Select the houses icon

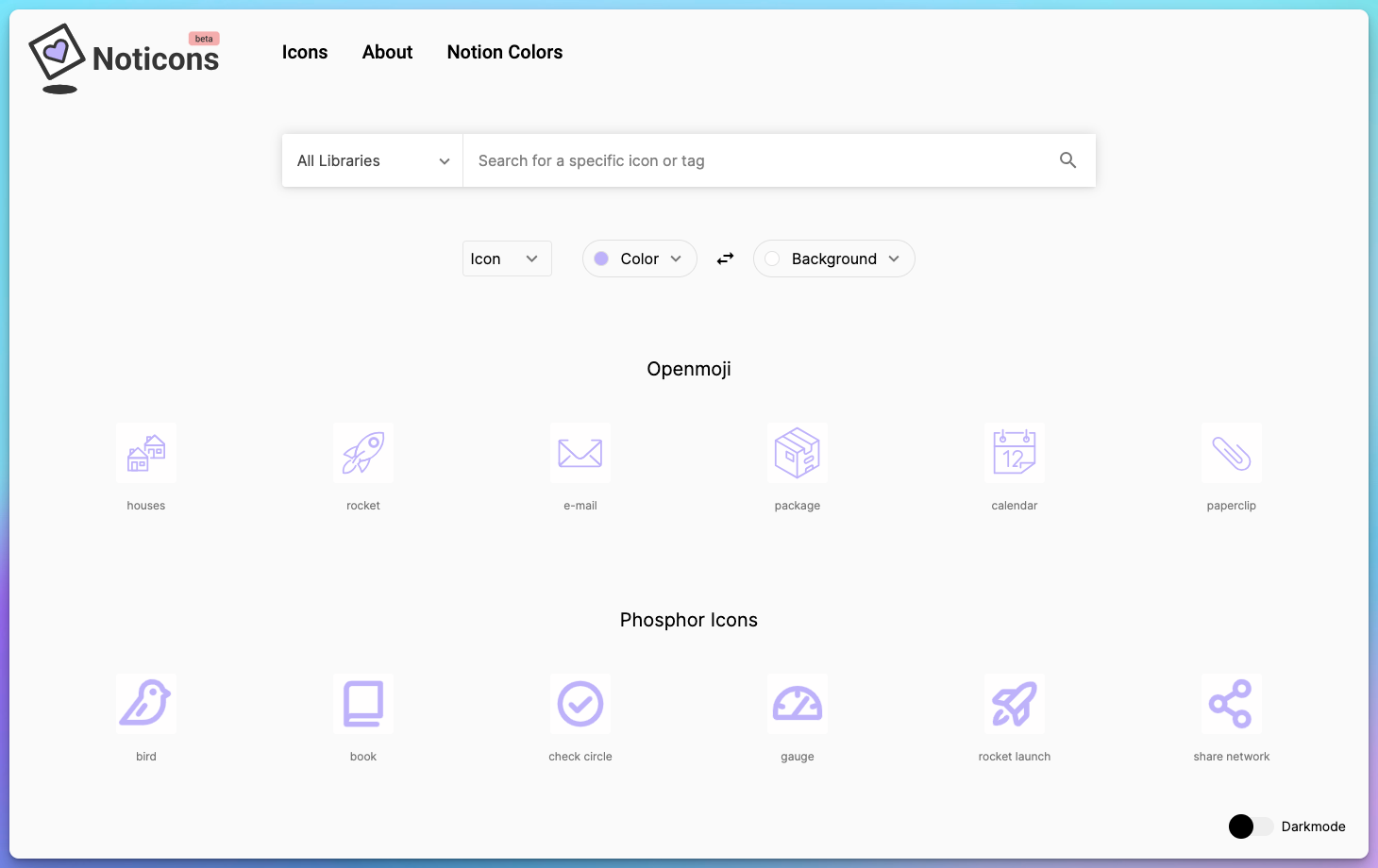click(x=146, y=453)
